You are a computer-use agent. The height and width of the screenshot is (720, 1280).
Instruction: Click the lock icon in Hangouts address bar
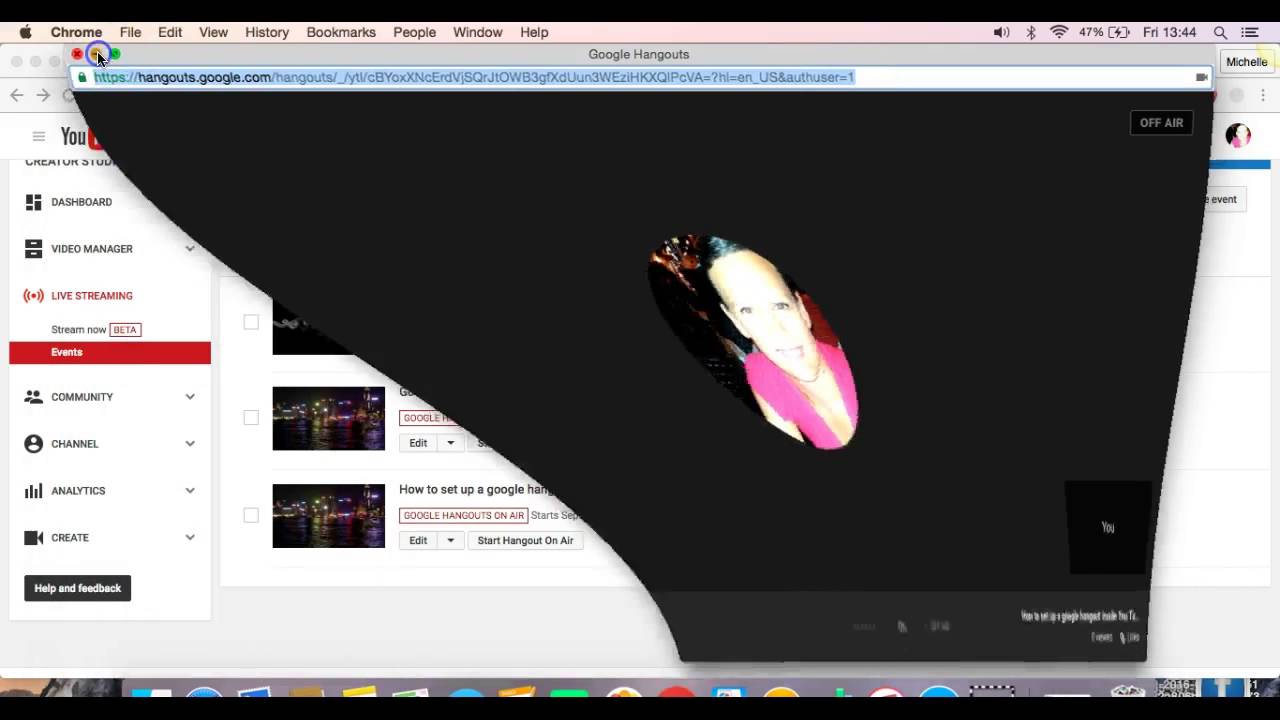pyautogui.click(x=82, y=77)
